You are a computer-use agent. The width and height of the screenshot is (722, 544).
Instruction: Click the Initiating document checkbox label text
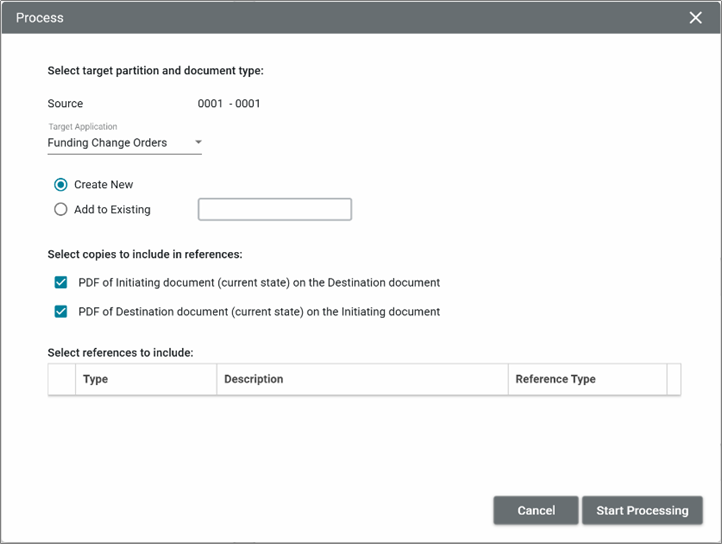coord(259,282)
